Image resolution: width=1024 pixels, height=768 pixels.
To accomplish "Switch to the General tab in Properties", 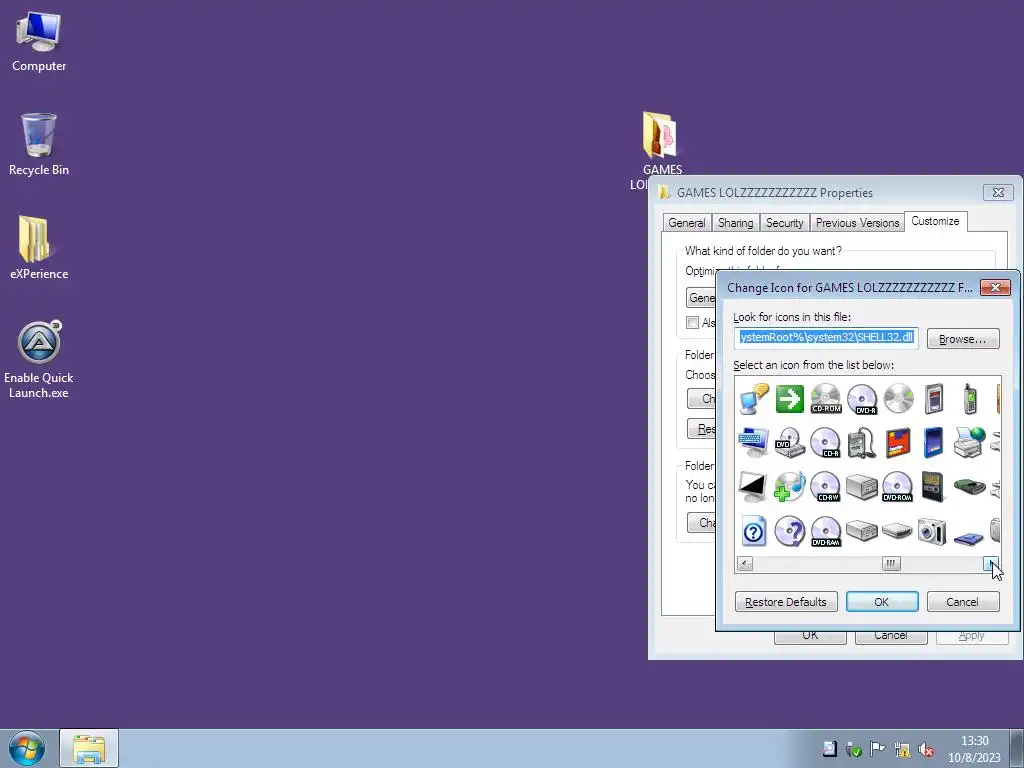I will pyautogui.click(x=687, y=223).
